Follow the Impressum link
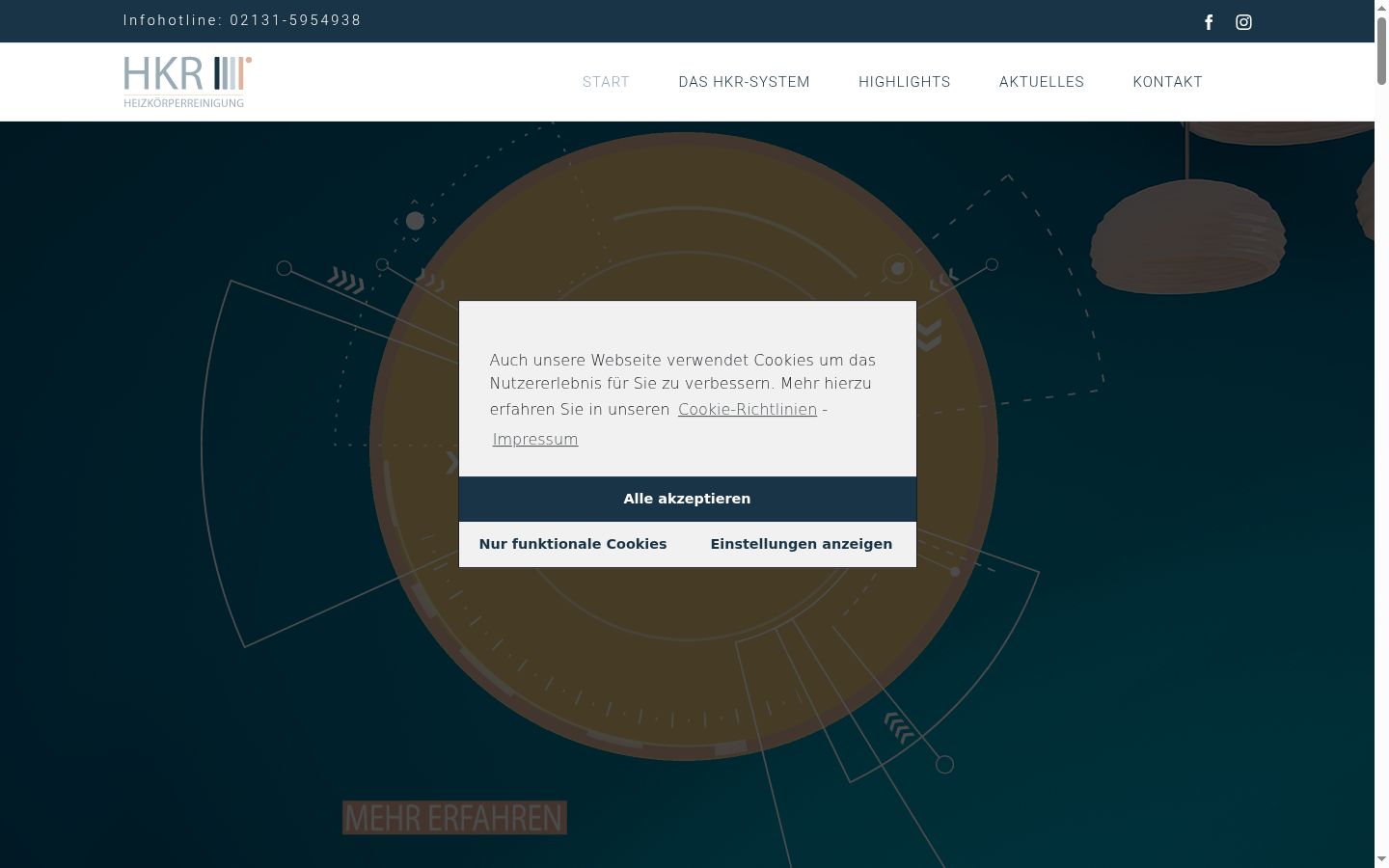The height and width of the screenshot is (868, 1389). pos(535,439)
